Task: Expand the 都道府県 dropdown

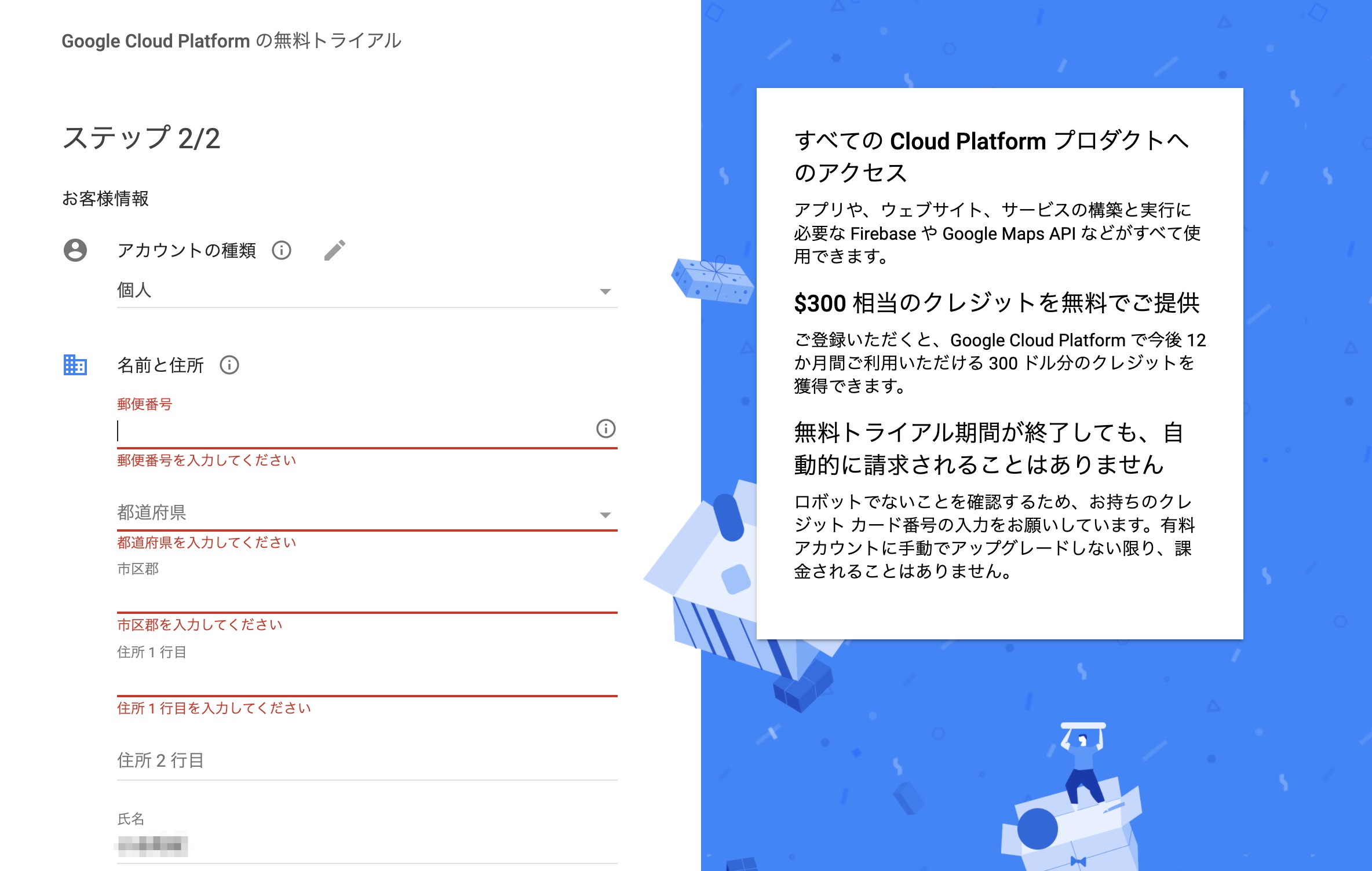Action: 367,514
